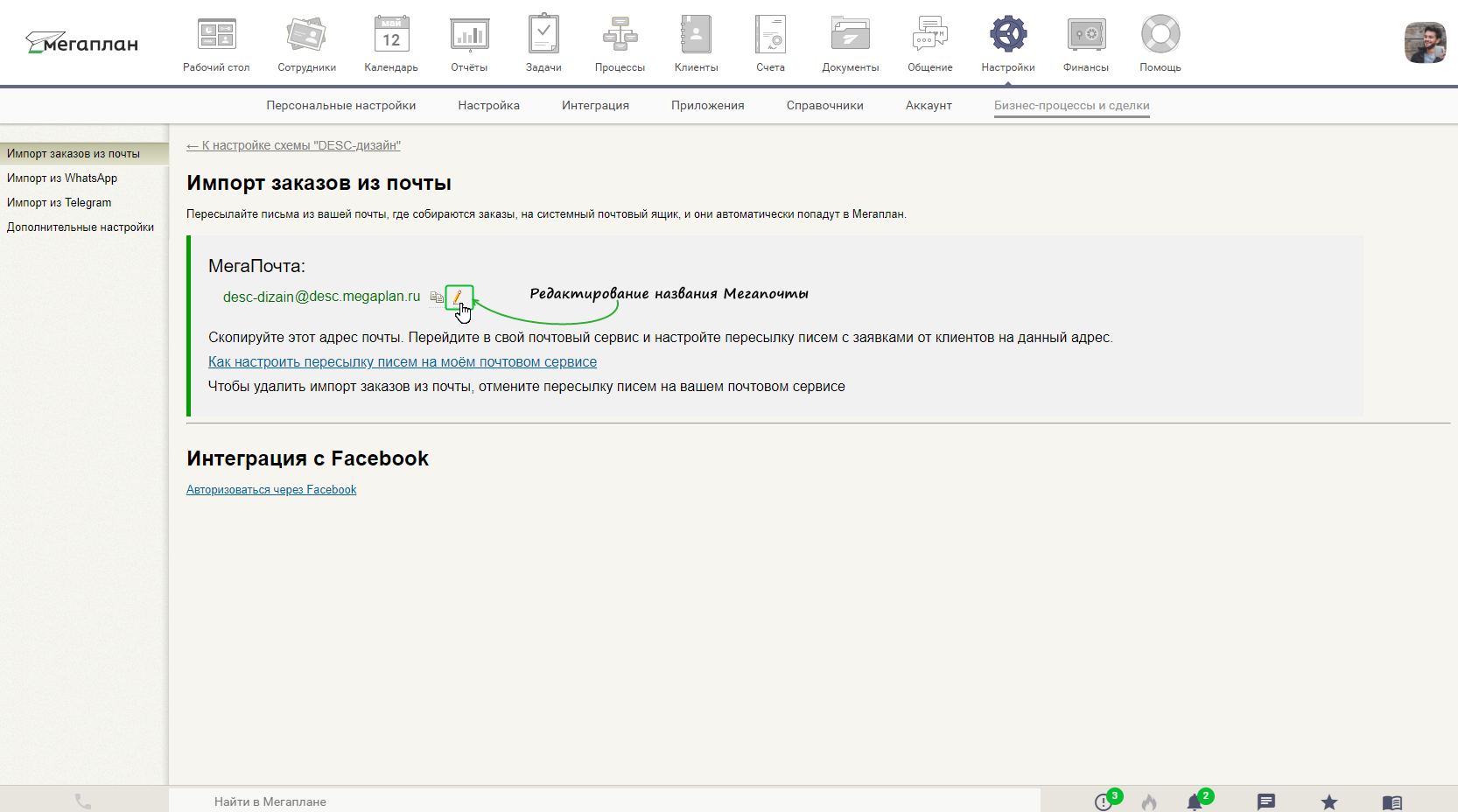
Task: Open the Клиенты clients icon
Action: (x=697, y=34)
